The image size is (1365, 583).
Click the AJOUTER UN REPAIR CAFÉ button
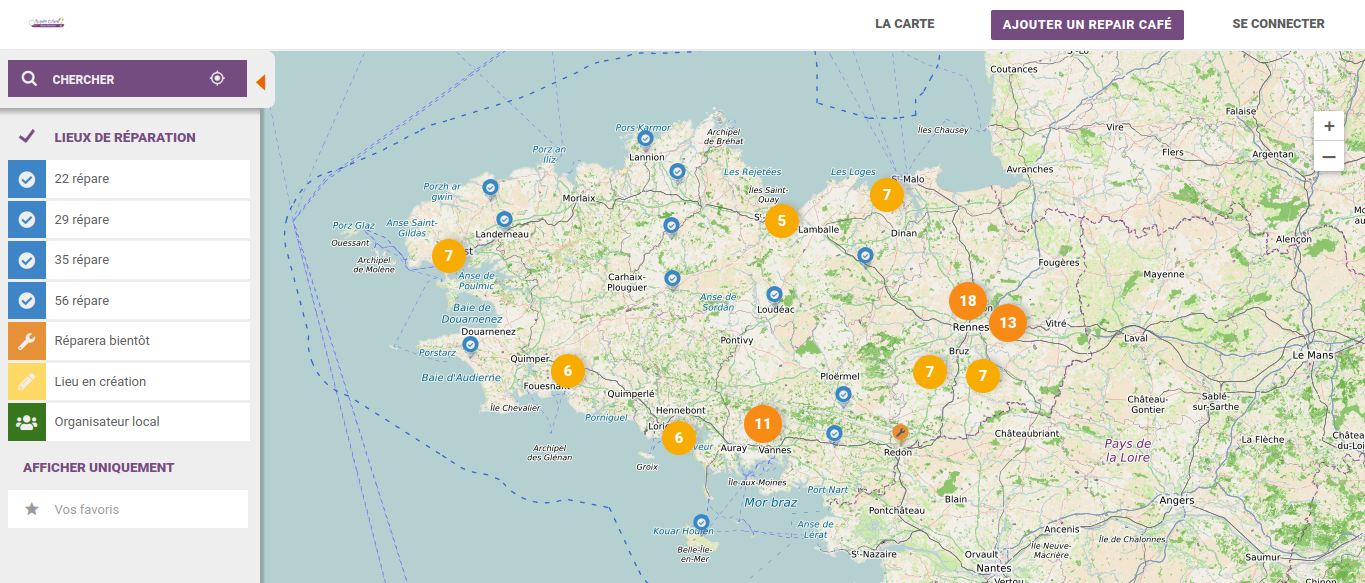(x=1087, y=24)
